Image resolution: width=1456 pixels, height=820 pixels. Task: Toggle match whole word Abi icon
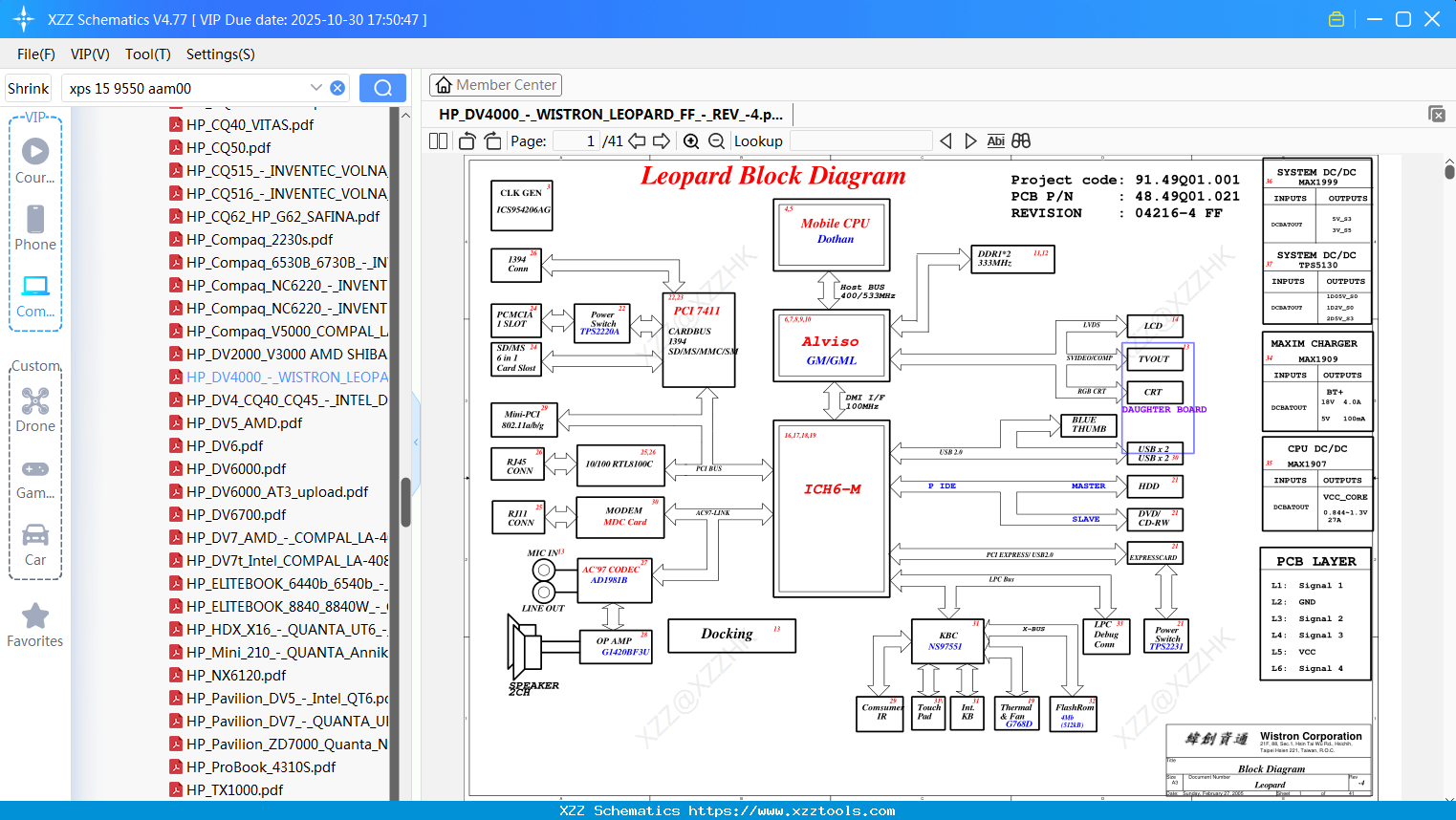click(995, 140)
